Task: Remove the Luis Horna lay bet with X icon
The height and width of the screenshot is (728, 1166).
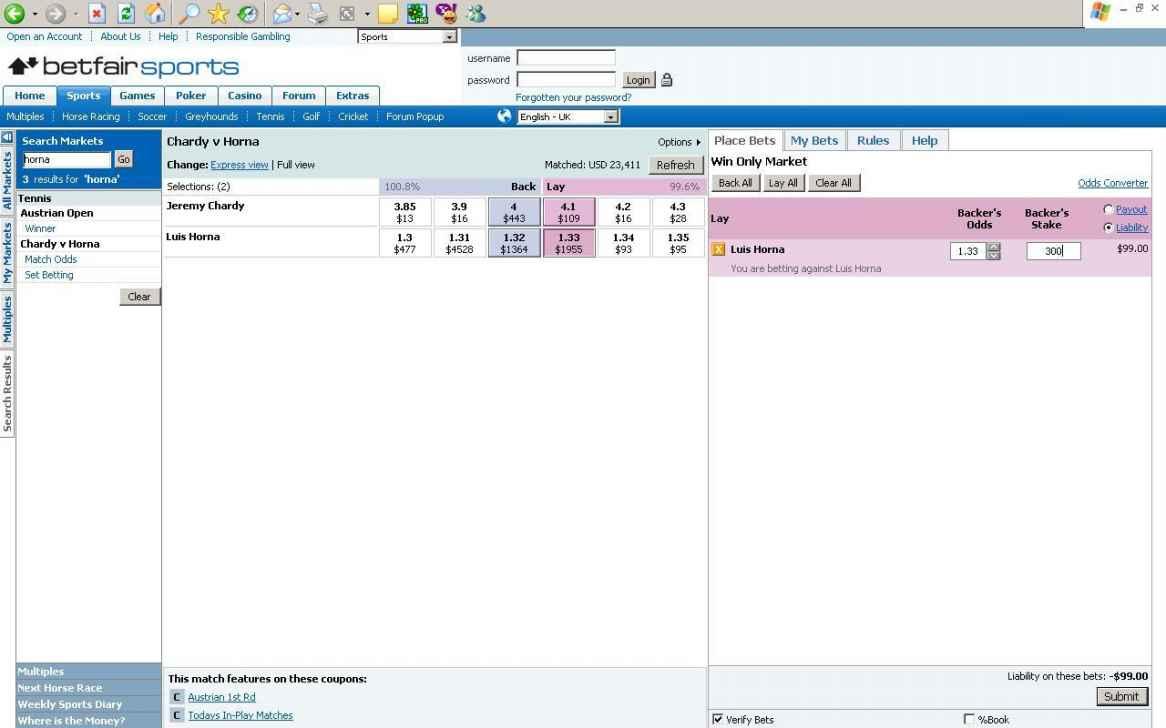Action: click(x=718, y=250)
